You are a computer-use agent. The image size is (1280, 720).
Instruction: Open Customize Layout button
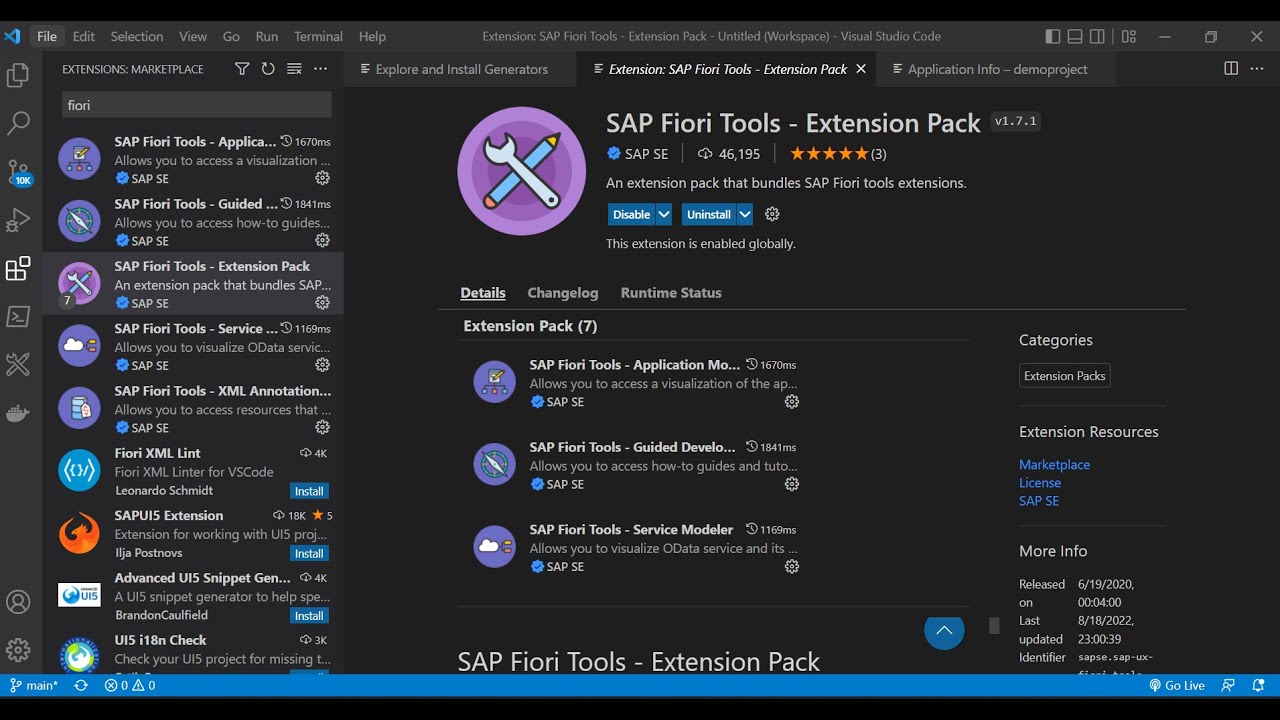pos(1129,36)
